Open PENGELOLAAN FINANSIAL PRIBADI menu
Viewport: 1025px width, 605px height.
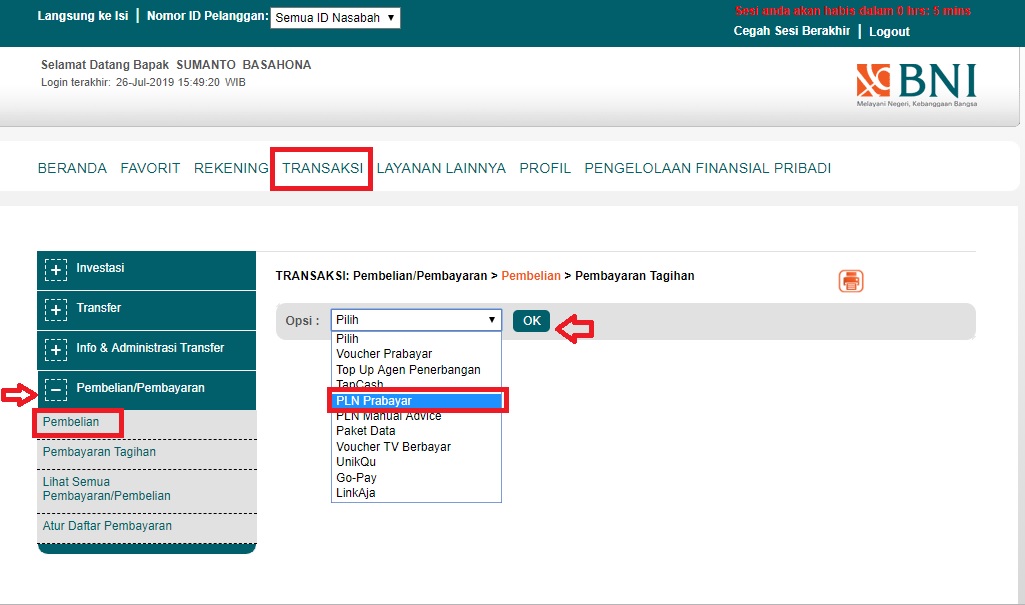(x=707, y=168)
